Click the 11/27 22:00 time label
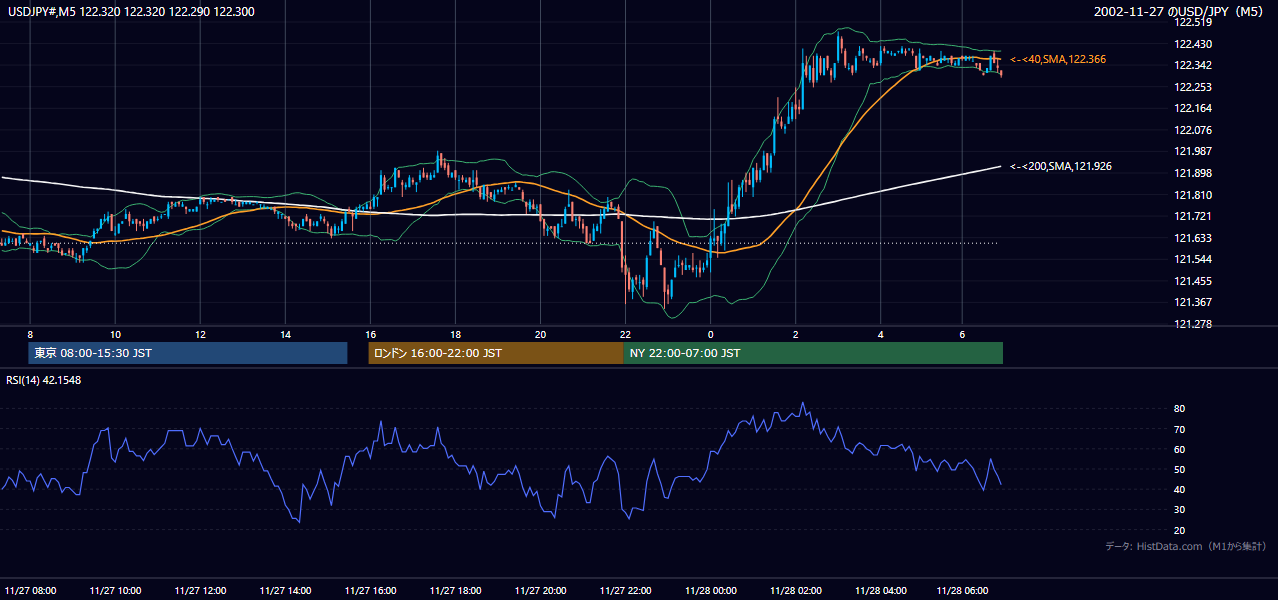 625,590
